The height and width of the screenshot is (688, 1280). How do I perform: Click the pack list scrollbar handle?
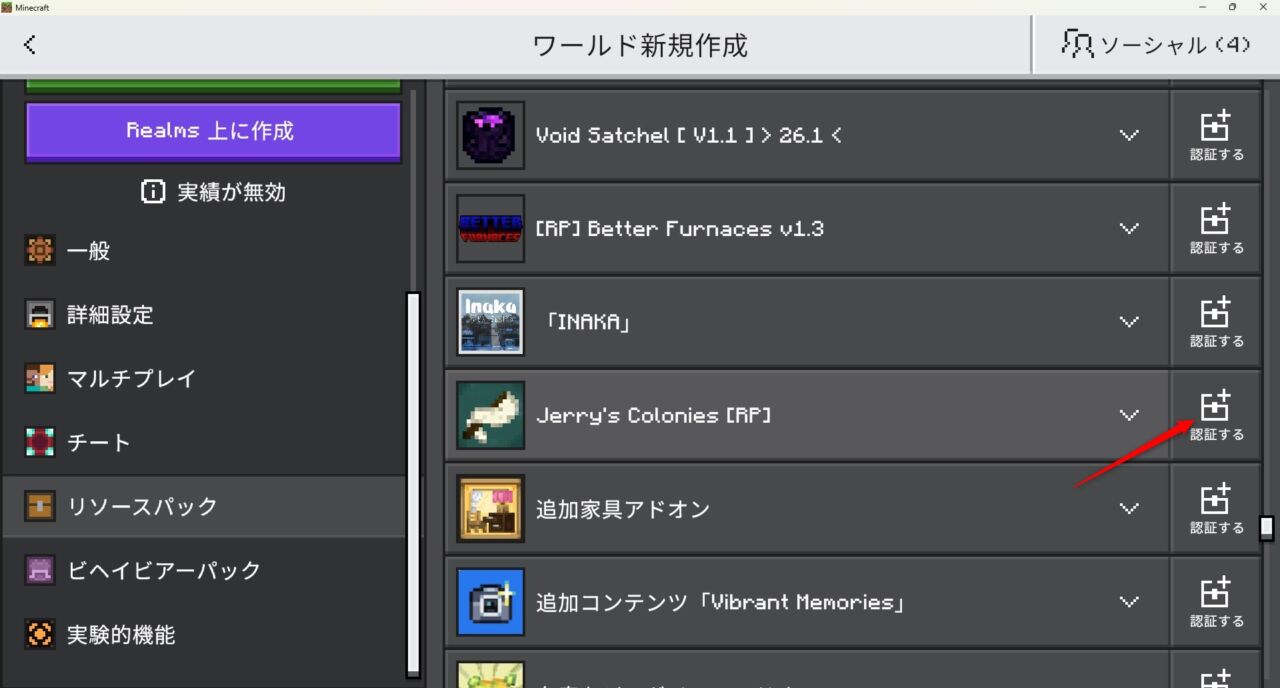pos(1267,528)
